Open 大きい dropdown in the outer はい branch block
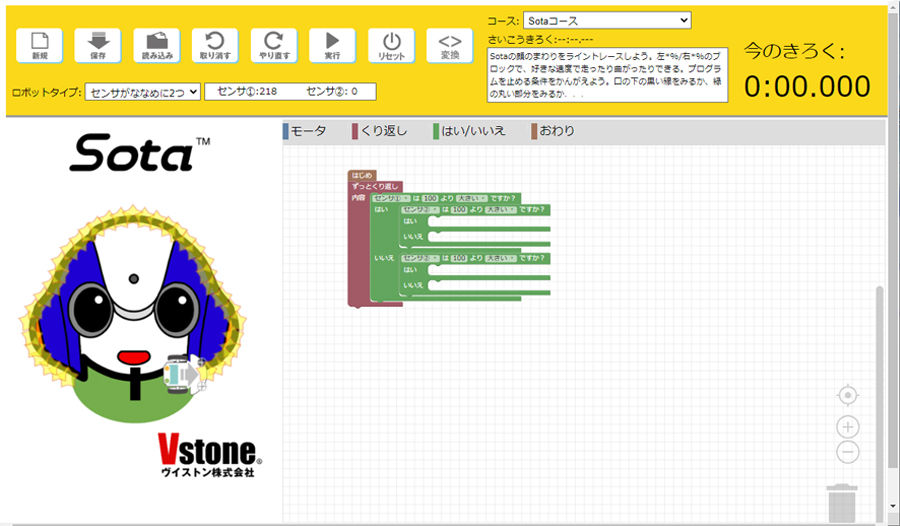Screen dimensions: 900x526 [x=501, y=210]
